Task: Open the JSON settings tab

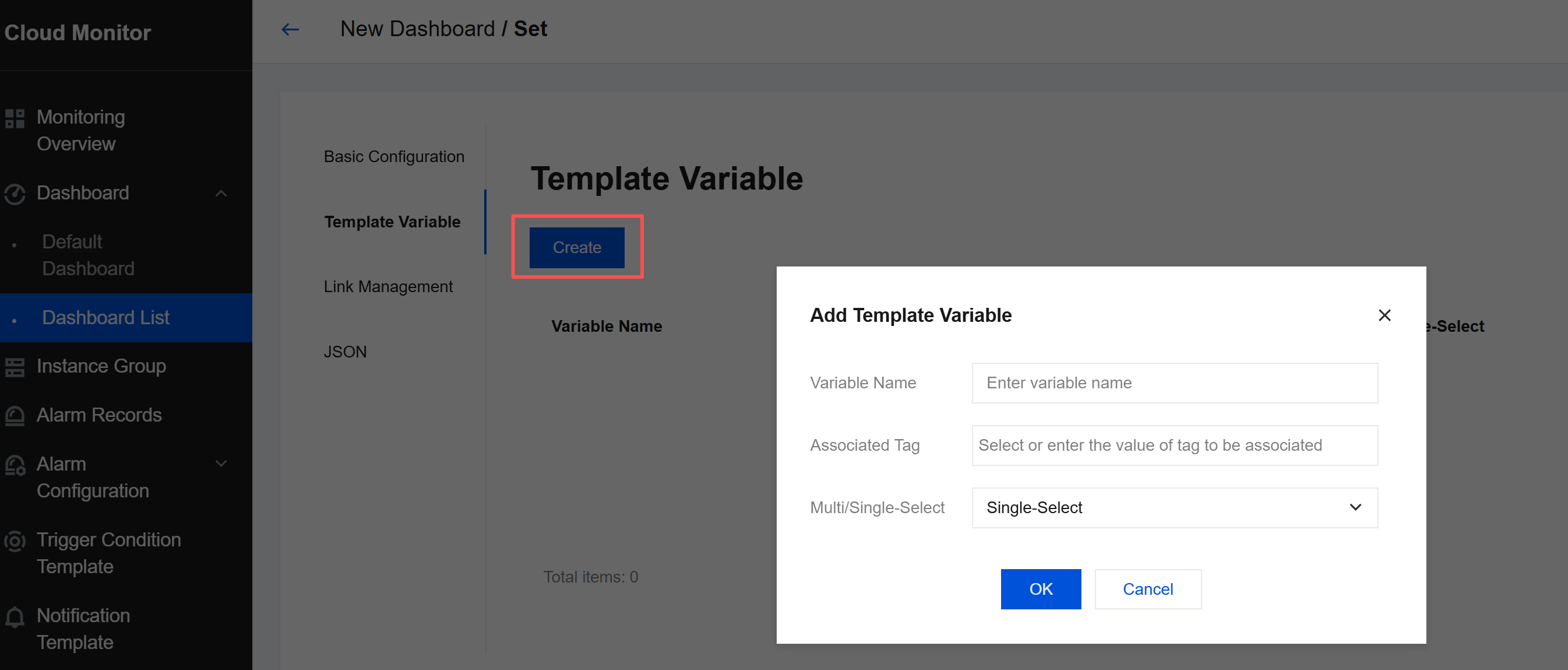Action: coord(345,352)
